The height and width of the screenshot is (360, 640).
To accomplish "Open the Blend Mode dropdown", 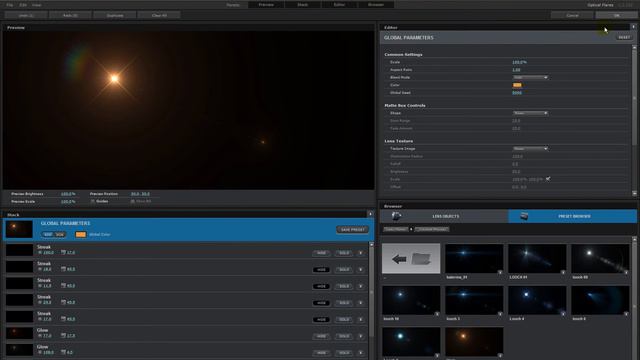I will point(530,77).
